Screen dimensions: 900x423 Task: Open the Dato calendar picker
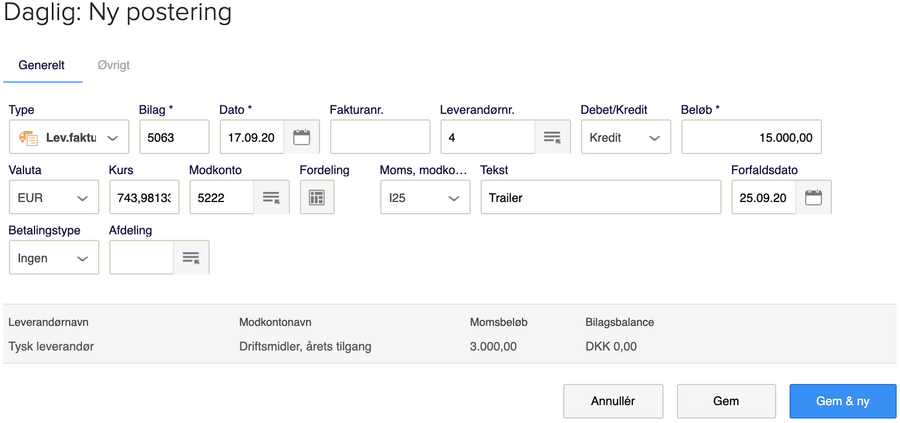click(300, 137)
